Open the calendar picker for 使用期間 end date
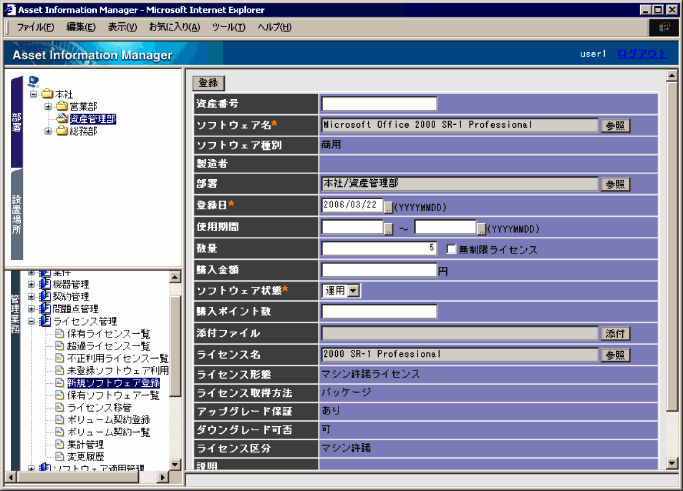The height and width of the screenshot is (491, 683). click(x=481, y=229)
